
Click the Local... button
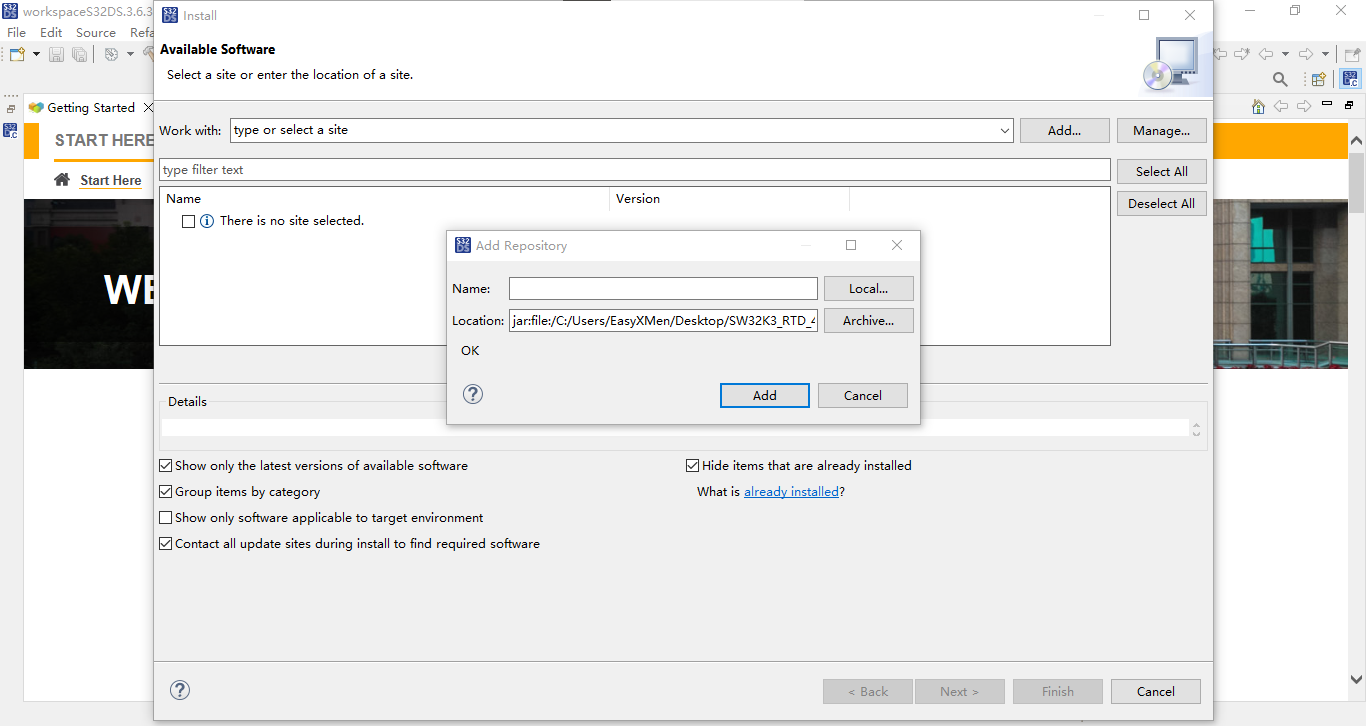[868, 288]
